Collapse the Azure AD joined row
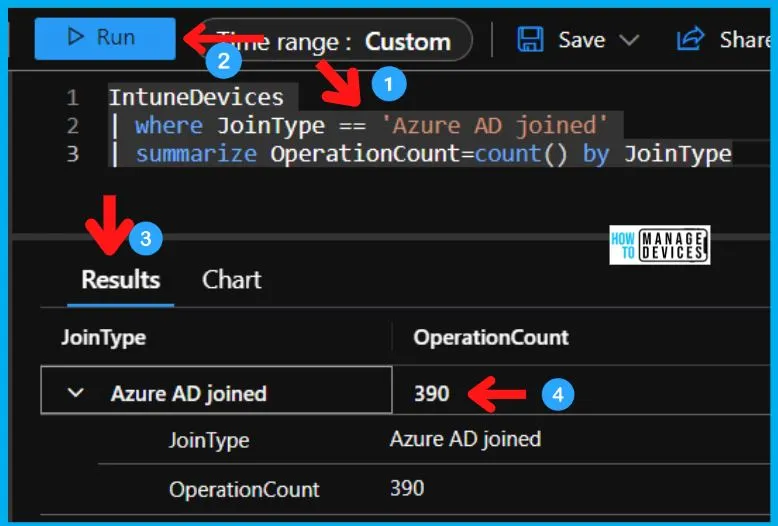Viewport: 778px width, 526px height. point(75,393)
